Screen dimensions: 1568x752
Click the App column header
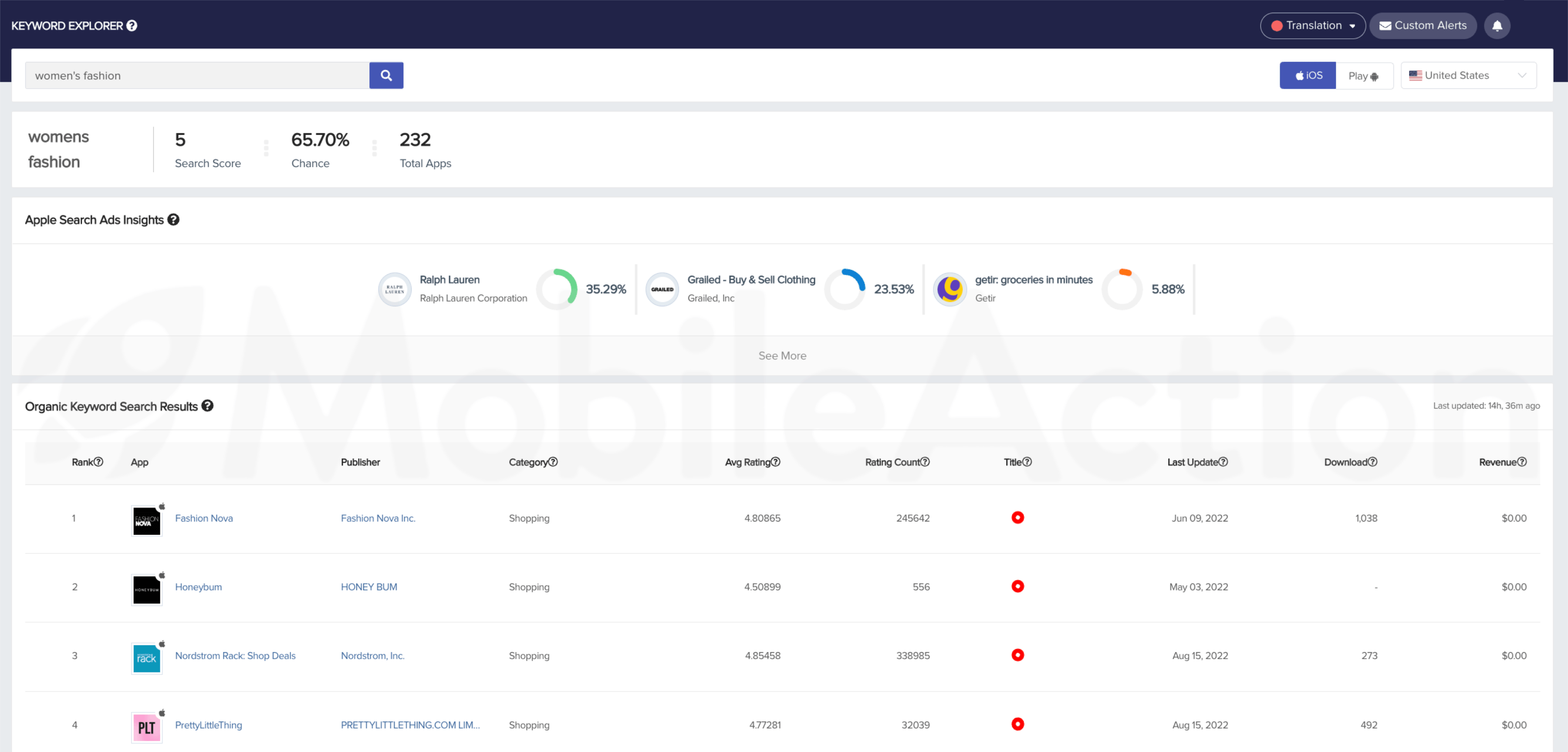pos(139,462)
